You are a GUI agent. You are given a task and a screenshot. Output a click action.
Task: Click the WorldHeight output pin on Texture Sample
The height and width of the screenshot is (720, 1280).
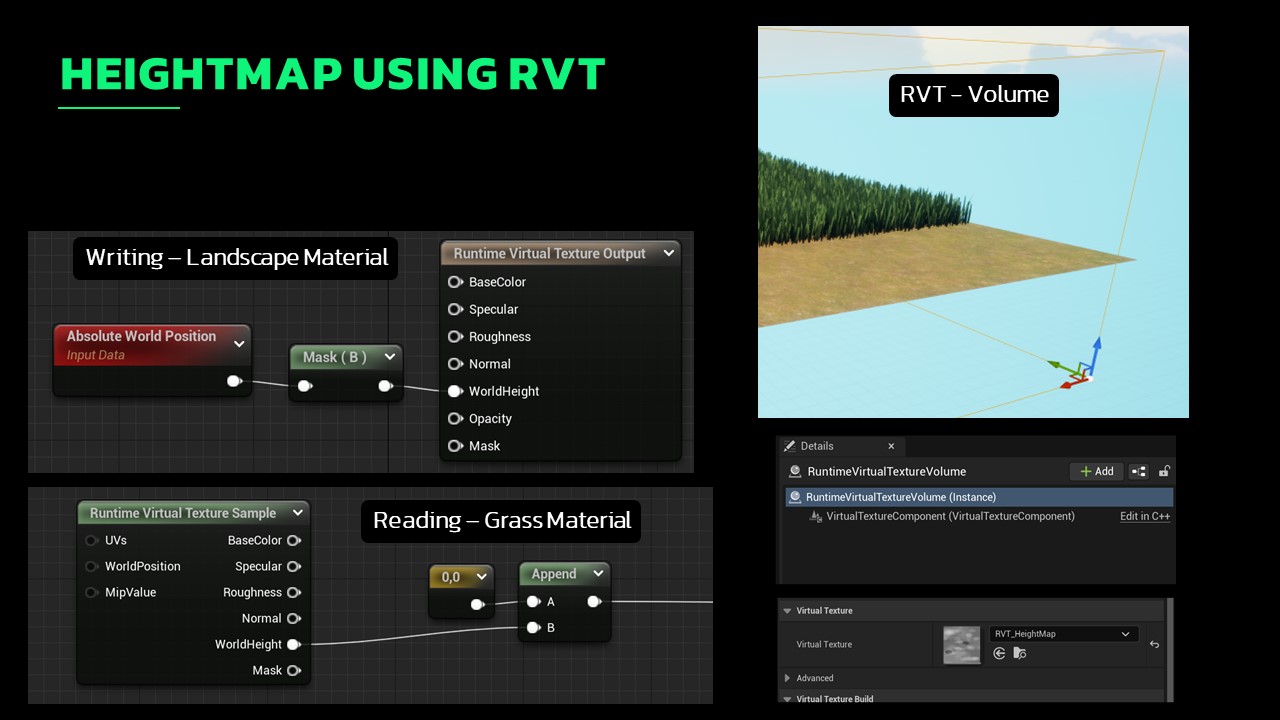[293, 645]
